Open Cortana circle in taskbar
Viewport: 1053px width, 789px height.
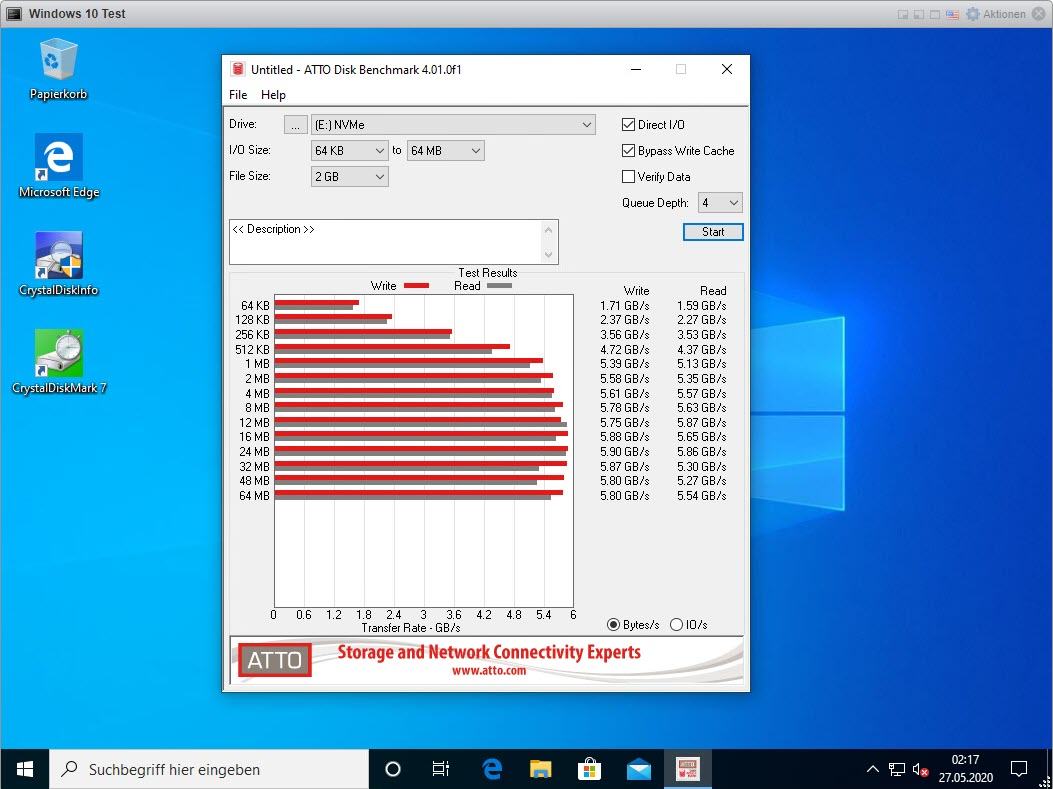pos(393,769)
